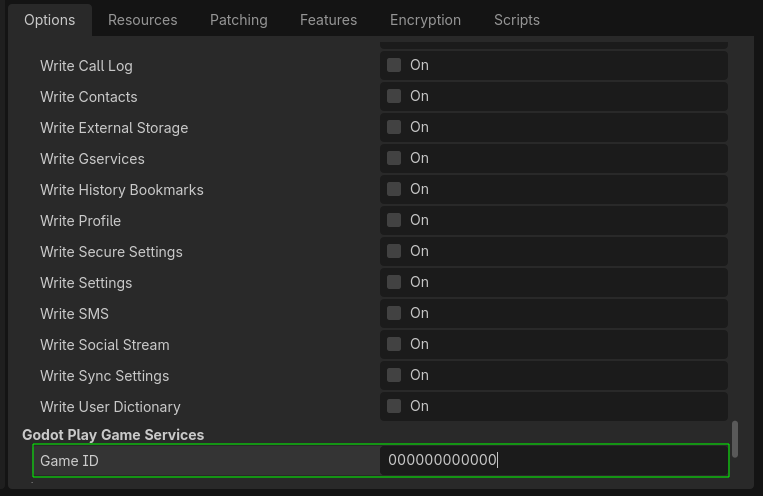The height and width of the screenshot is (496, 763).
Task: Click the Write User Dictionary label
Action: 110,406
